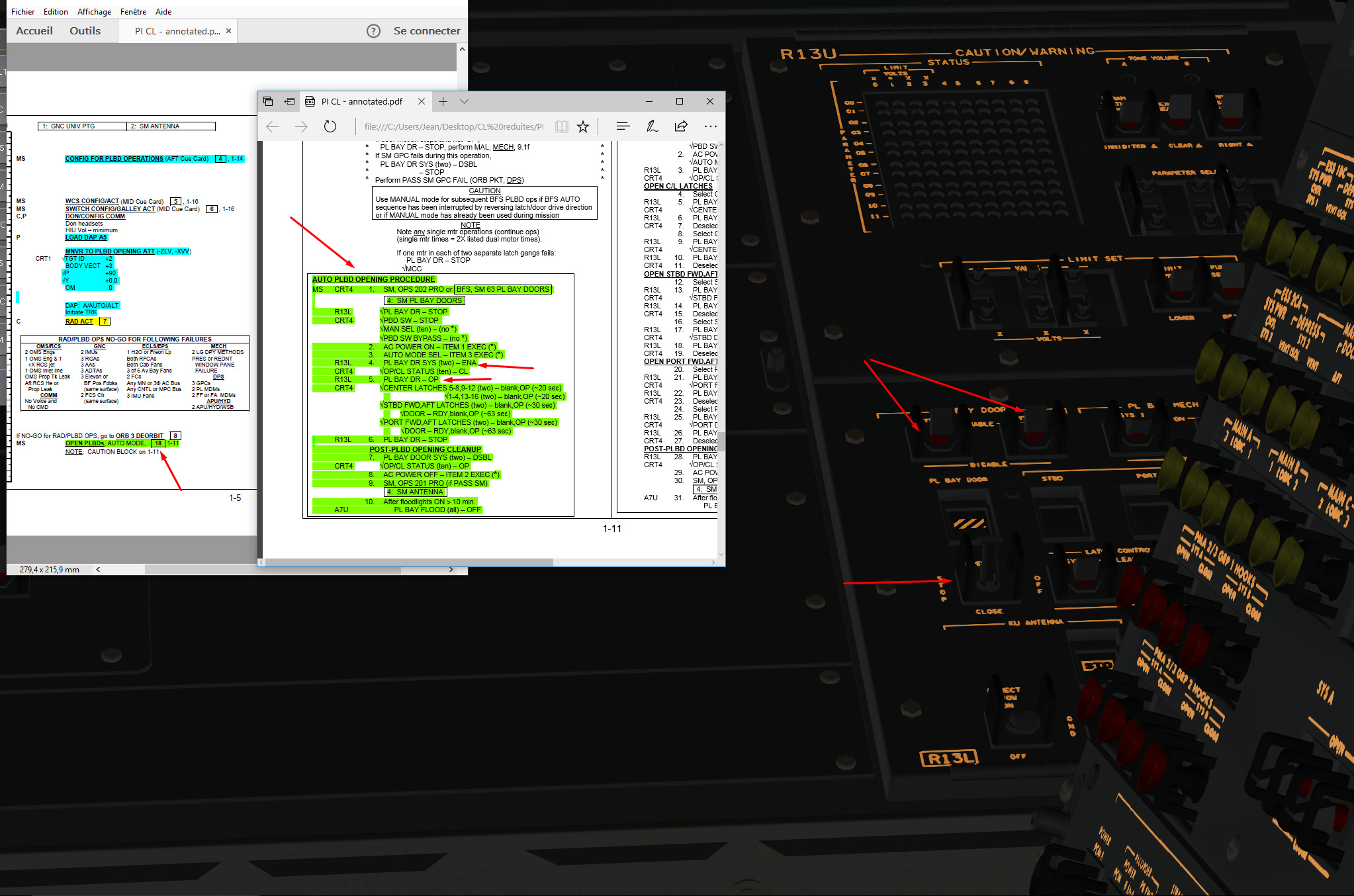Click Se connecter sign-in button

click(x=427, y=31)
